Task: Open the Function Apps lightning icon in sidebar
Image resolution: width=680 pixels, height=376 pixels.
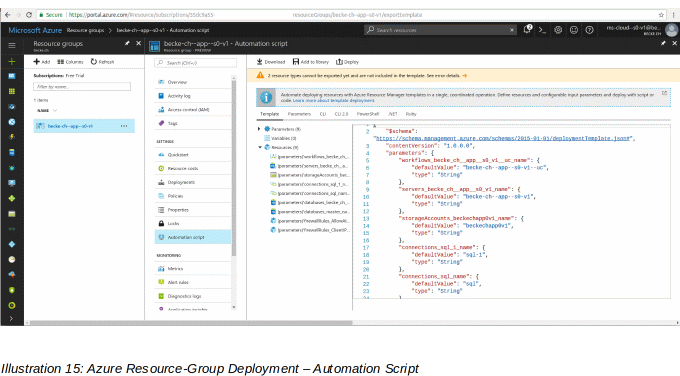Action: (x=12, y=137)
